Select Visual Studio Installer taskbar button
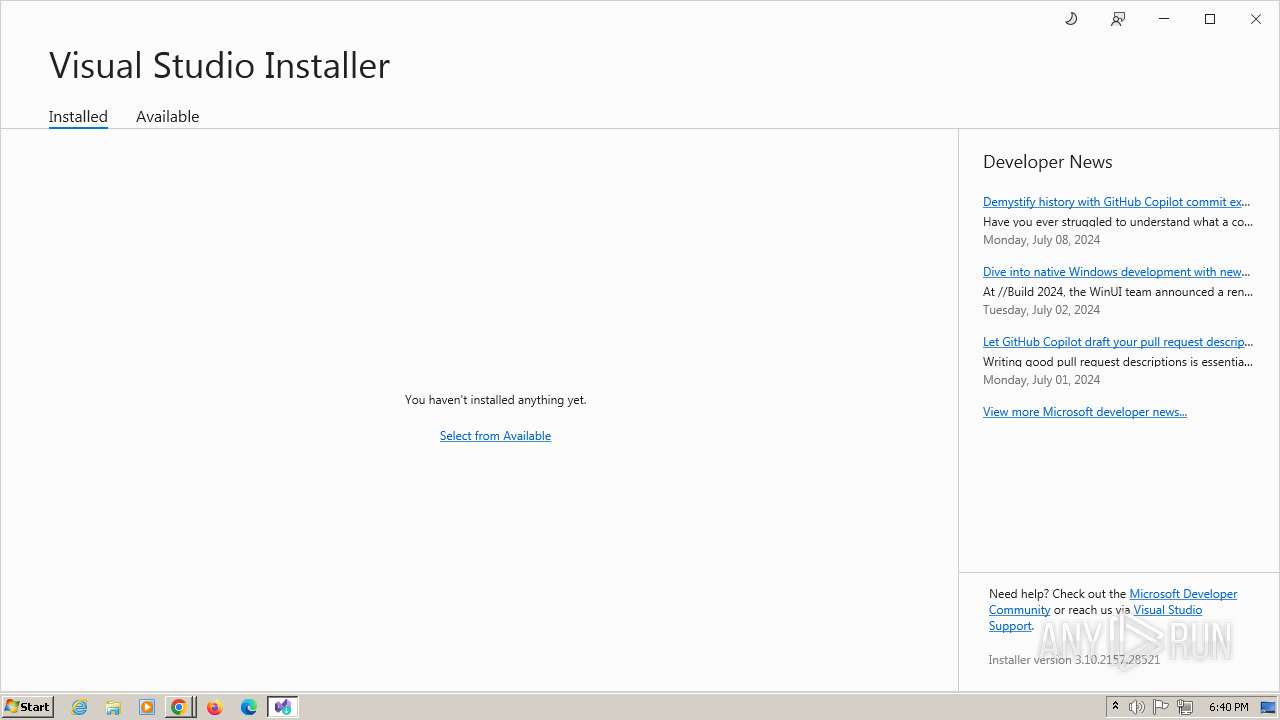Screen dimensions: 1280x720 pos(283,707)
